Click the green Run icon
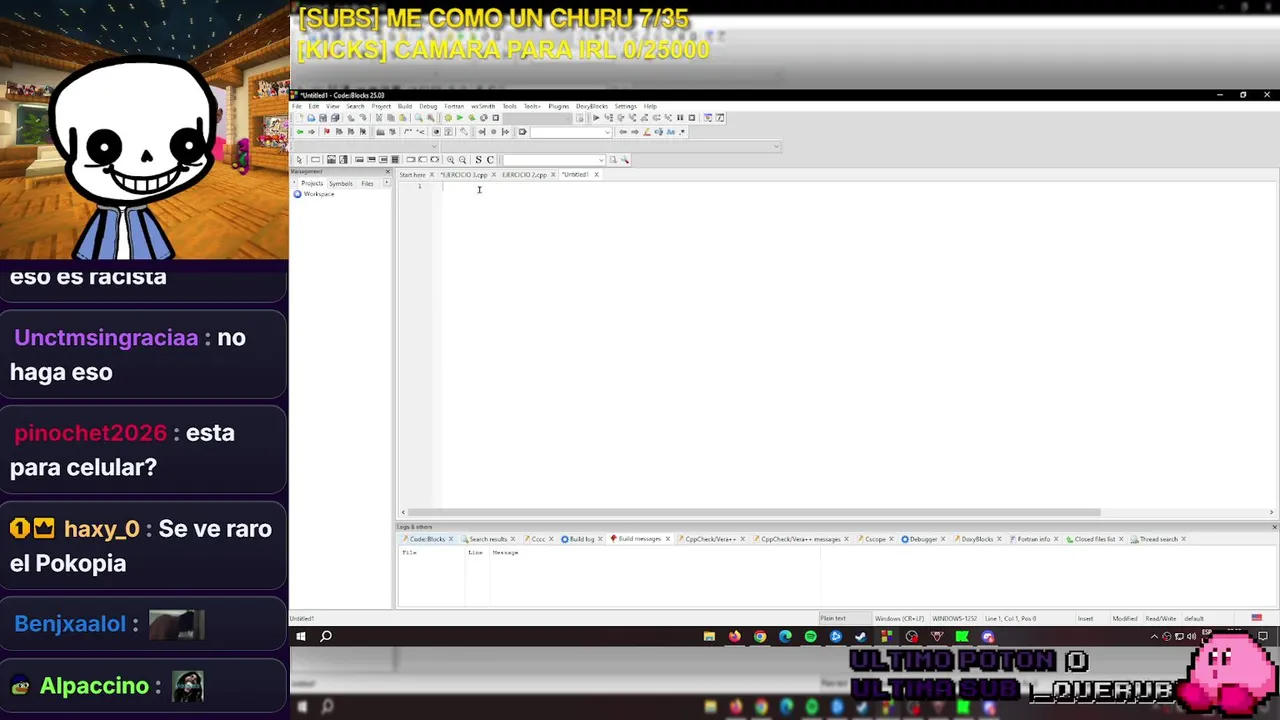 tap(460, 117)
